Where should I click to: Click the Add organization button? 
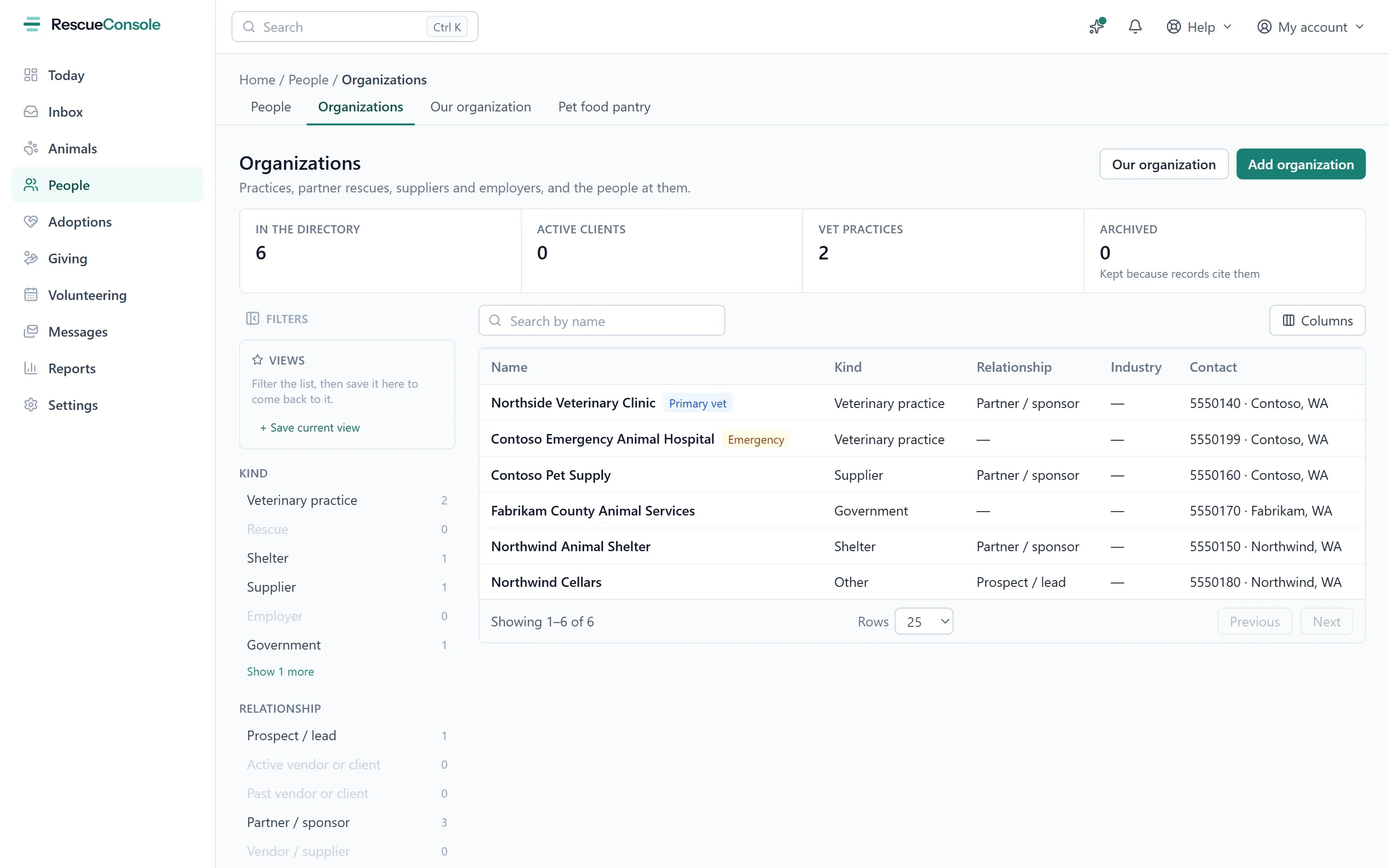(x=1301, y=164)
